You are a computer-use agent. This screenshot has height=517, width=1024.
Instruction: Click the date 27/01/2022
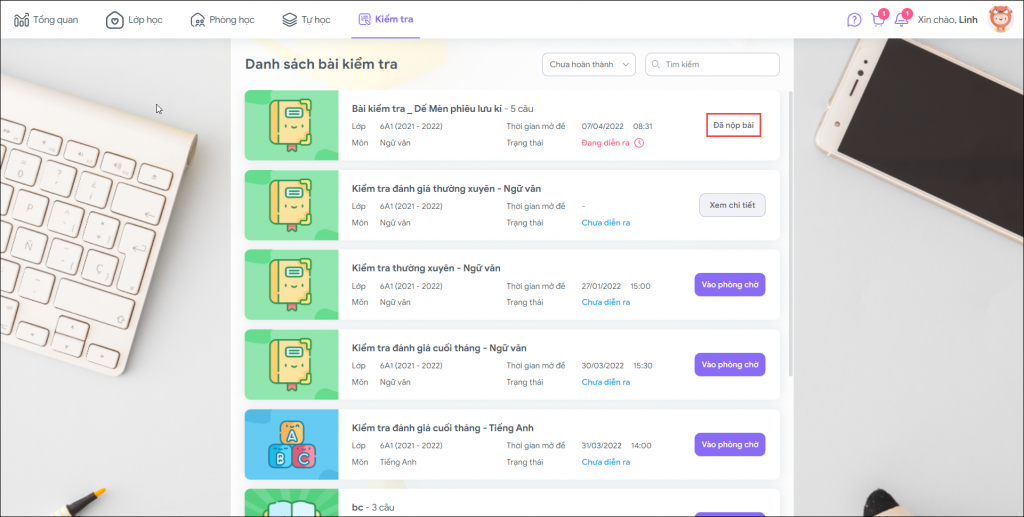[601, 286]
